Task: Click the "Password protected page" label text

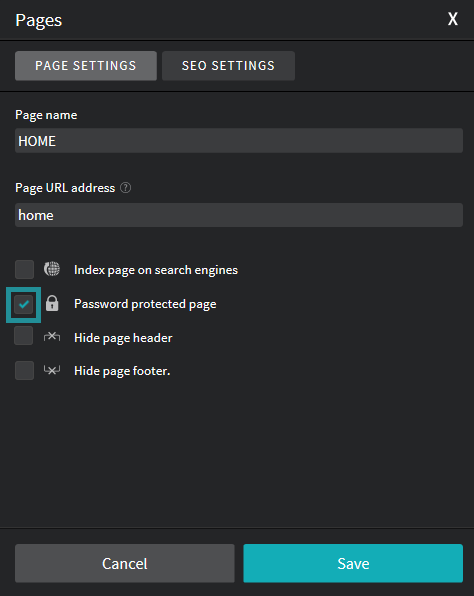Action: coord(145,304)
